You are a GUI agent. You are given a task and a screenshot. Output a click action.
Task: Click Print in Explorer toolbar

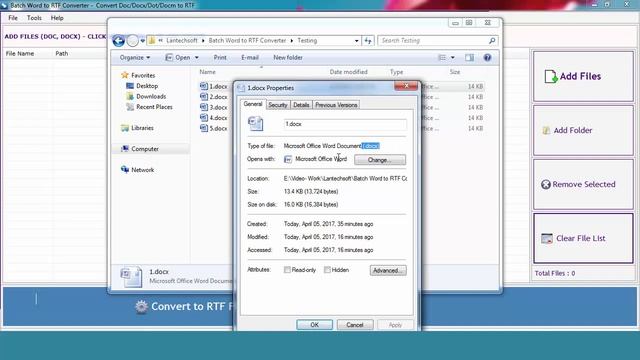(220, 58)
